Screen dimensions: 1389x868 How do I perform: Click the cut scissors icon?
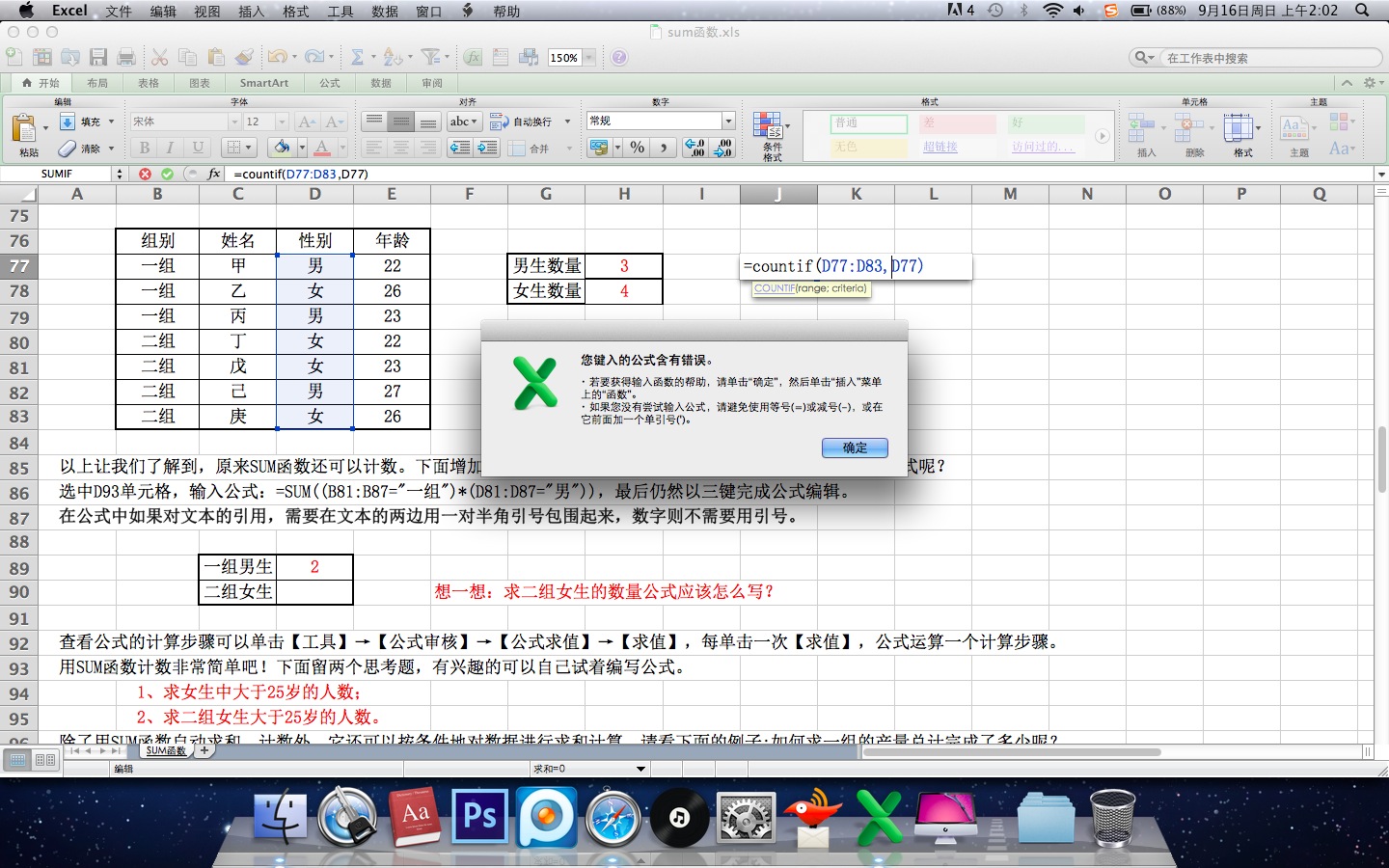click(160, 58)
